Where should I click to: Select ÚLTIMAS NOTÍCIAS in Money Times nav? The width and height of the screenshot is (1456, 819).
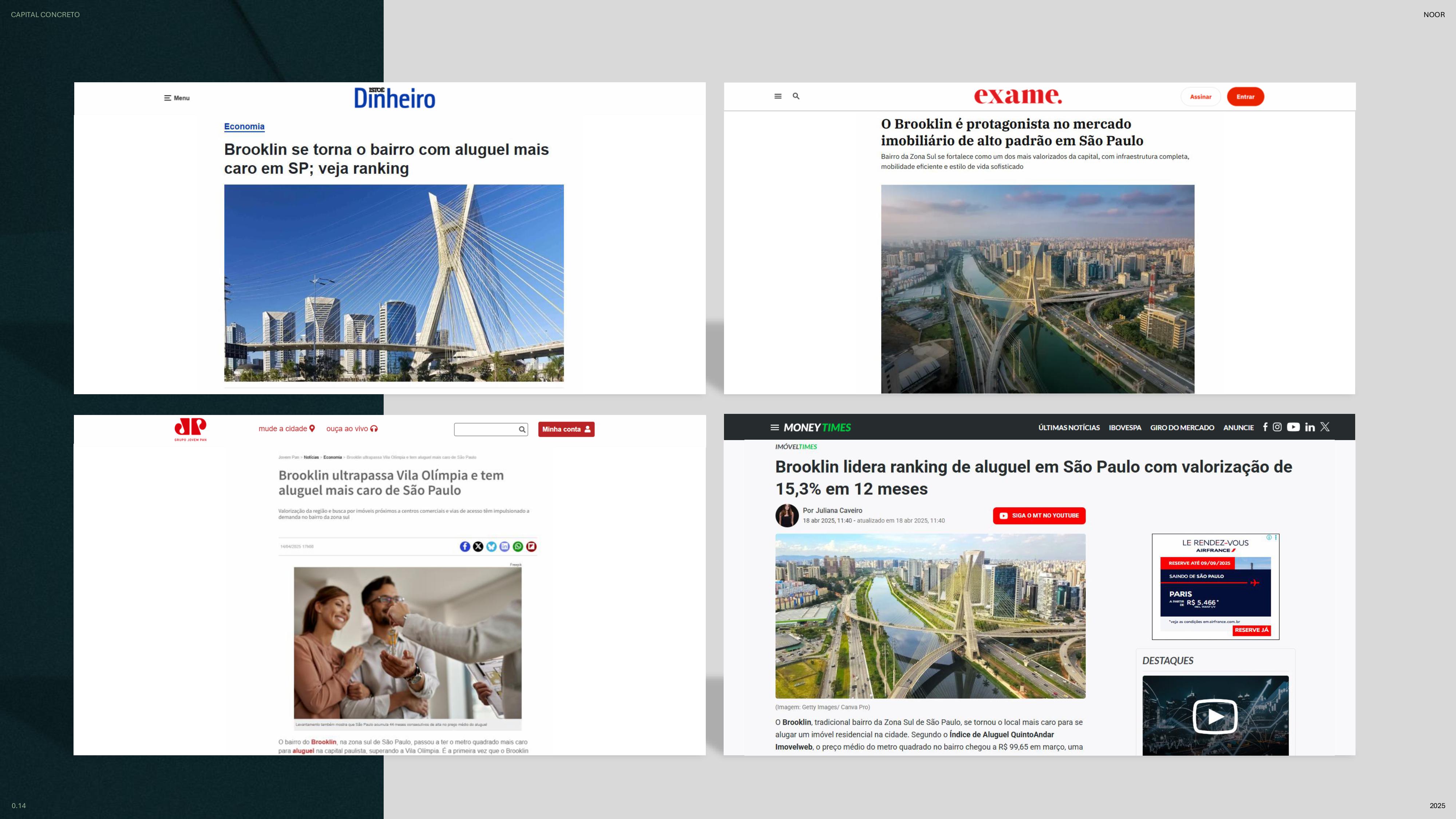point(1068,427)
